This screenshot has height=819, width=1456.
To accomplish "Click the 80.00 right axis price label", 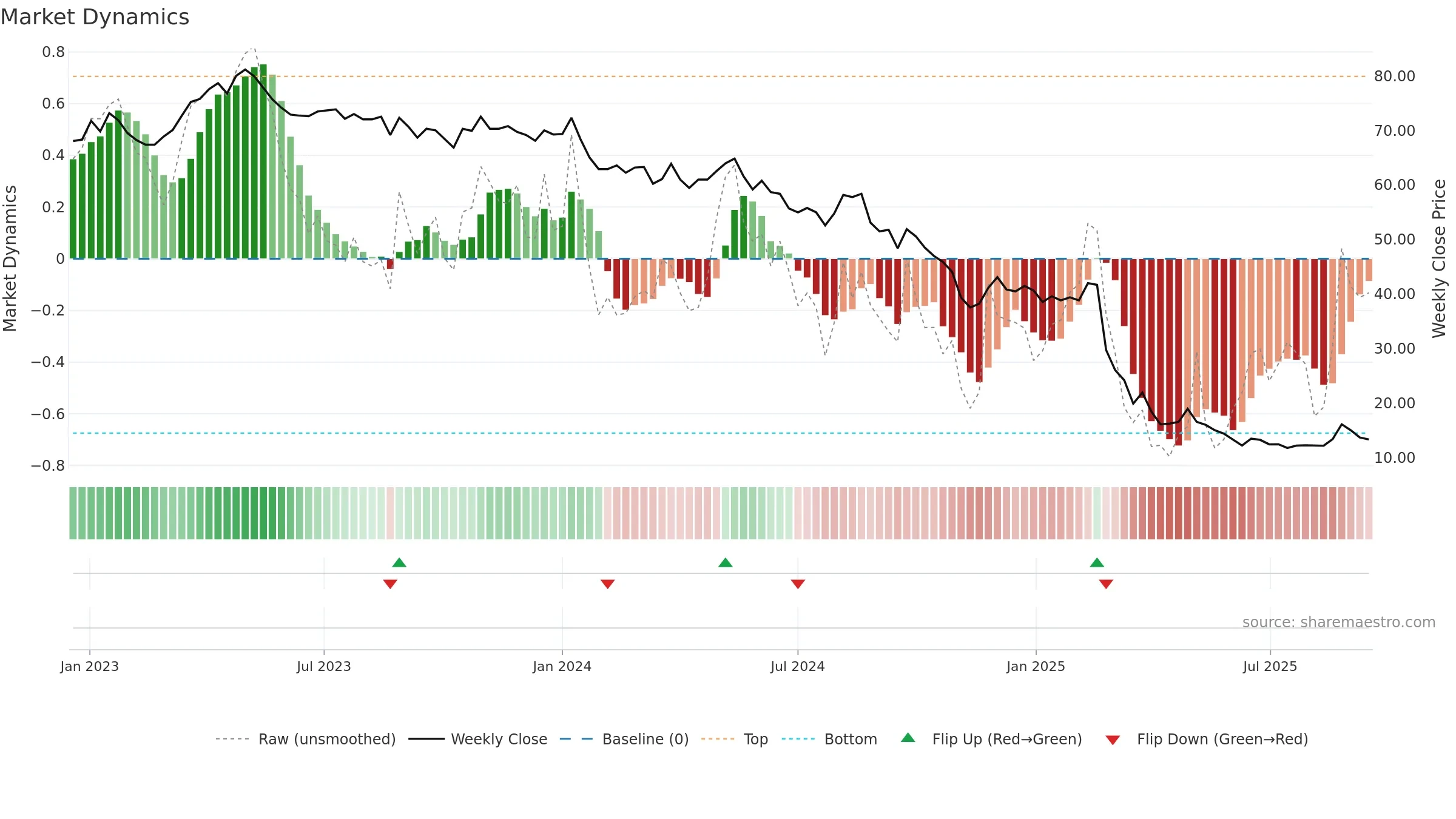I will tap(1395, 76).
